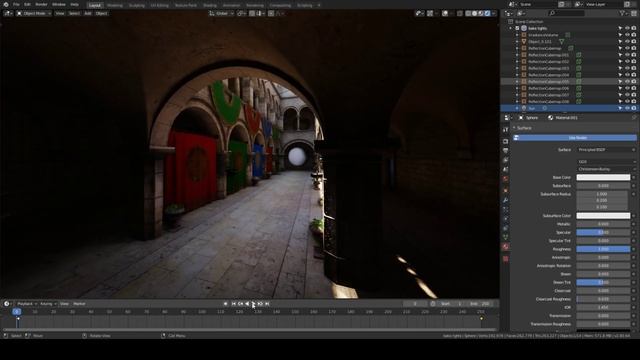Open the Edit menu

tap(27, 4)
